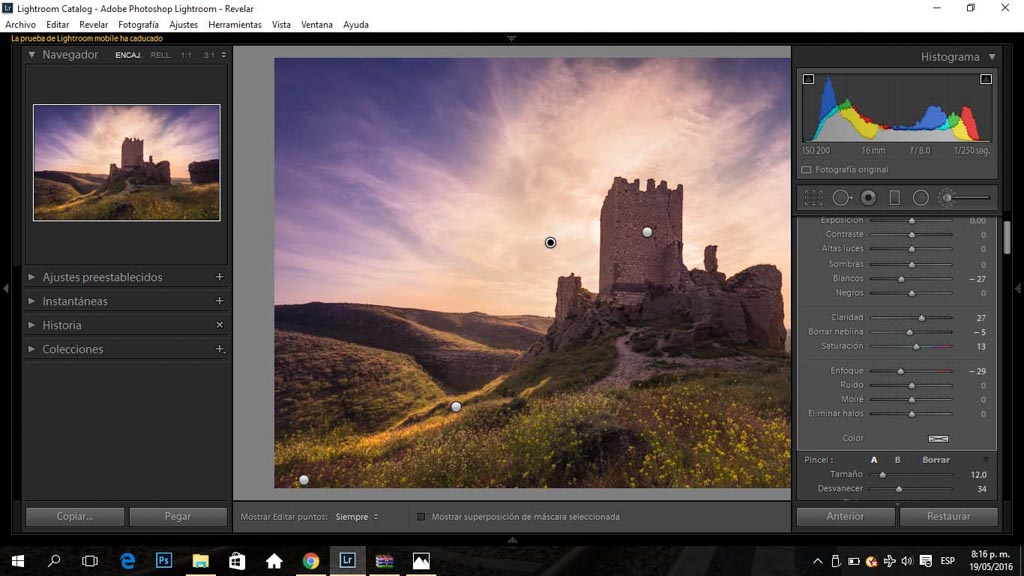Click the Claridad slider handle
This screenshot has height=576, width=1024.
coord(921,318)
